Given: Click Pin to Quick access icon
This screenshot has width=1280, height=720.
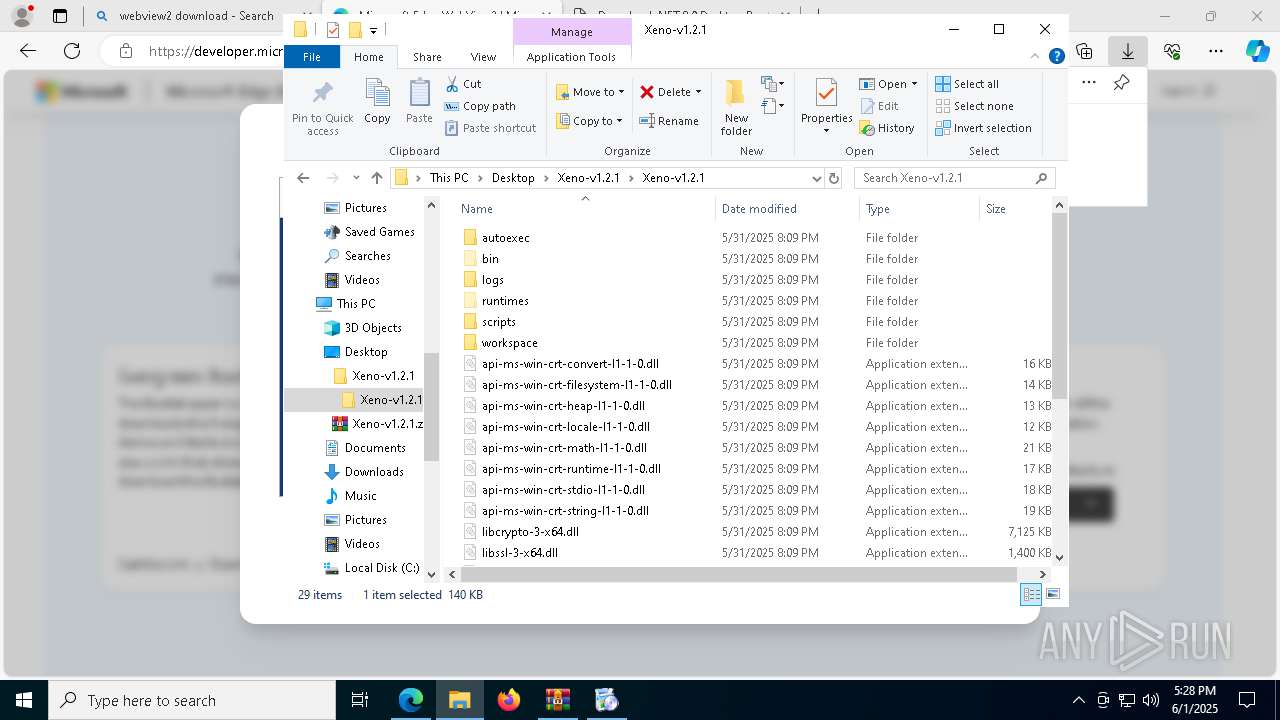Looking at the screenshot, I should tap(322, 107).
